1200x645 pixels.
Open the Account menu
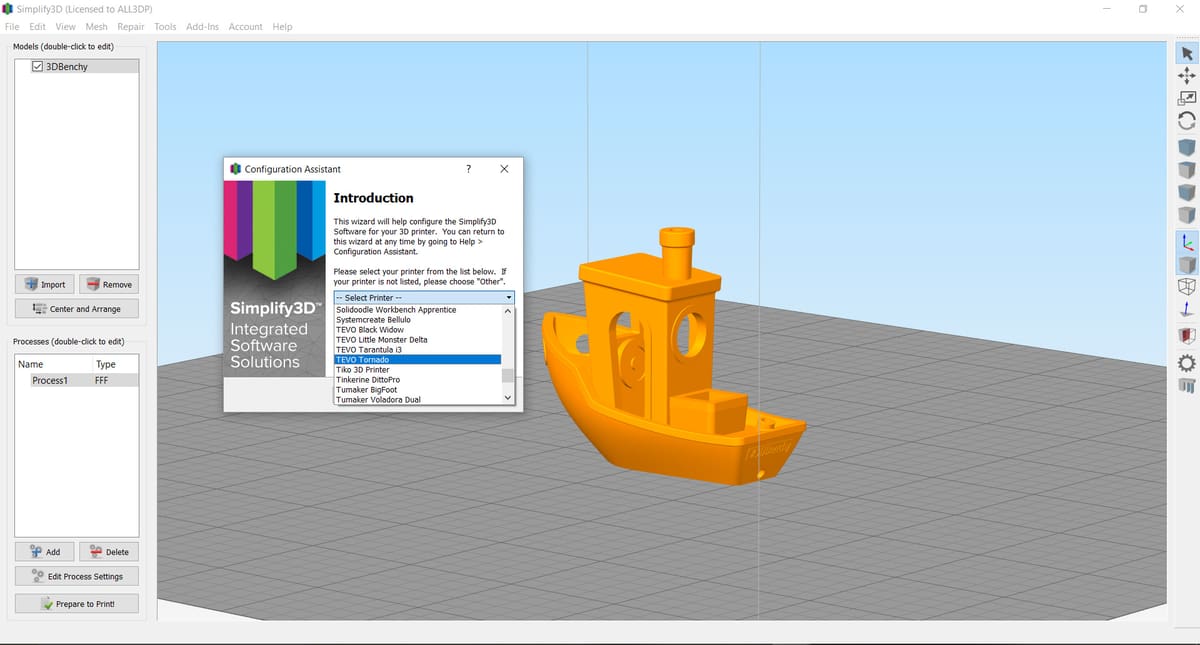[245, 26]
